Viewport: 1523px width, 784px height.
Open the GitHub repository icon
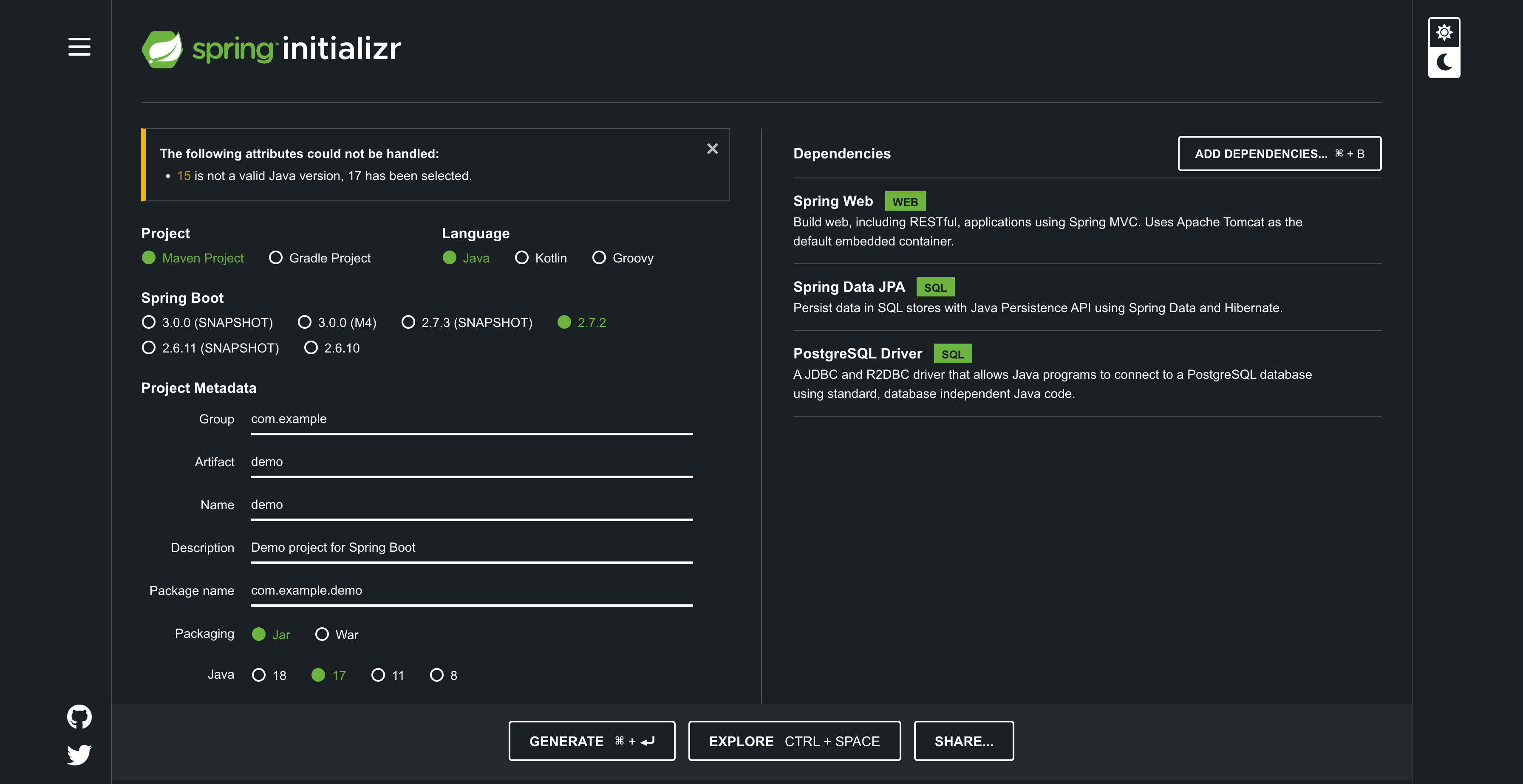point(79,716)
